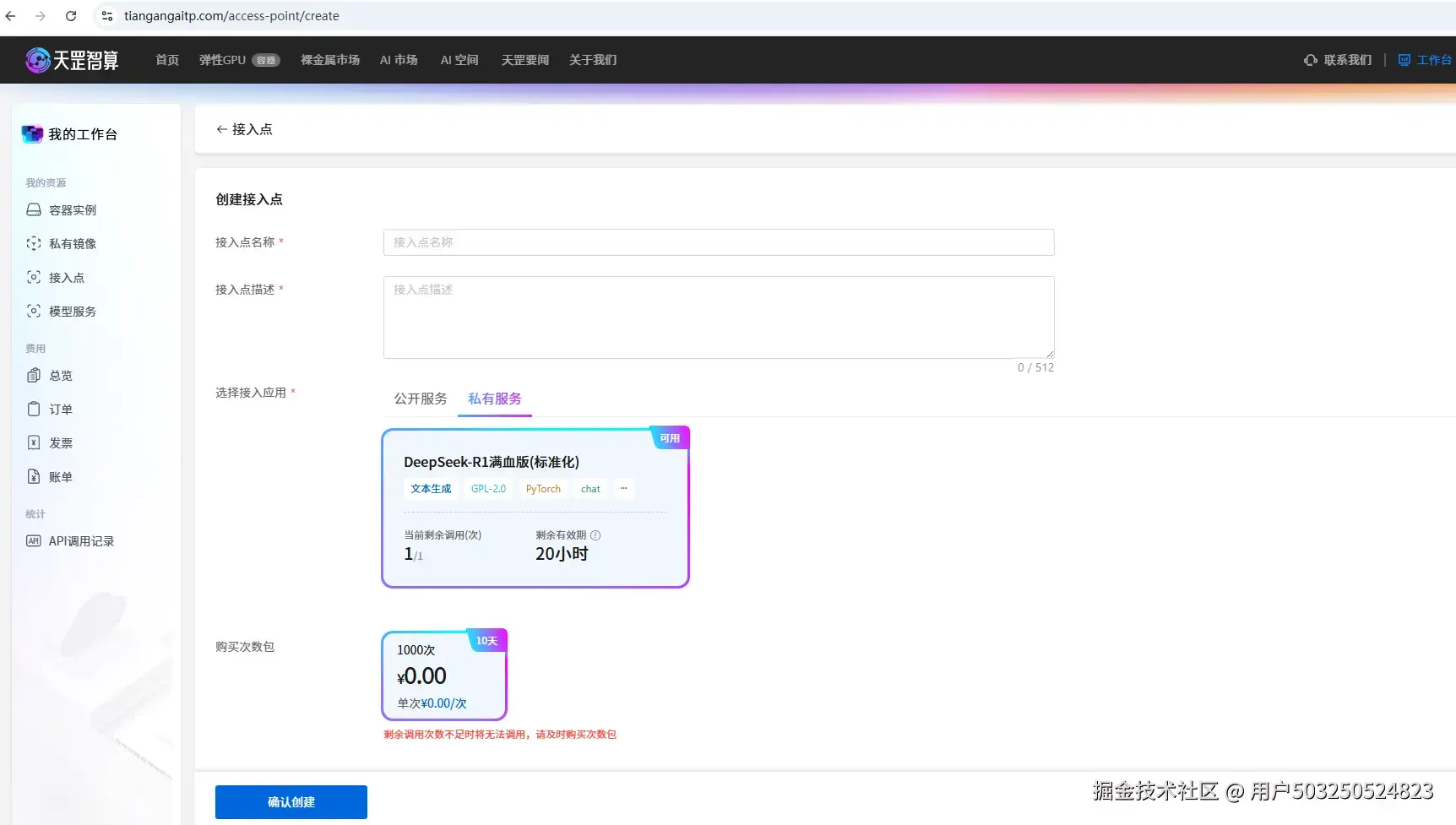
Task: Click the 模型服务 sidebar icon
Action: tap(34, 311)
